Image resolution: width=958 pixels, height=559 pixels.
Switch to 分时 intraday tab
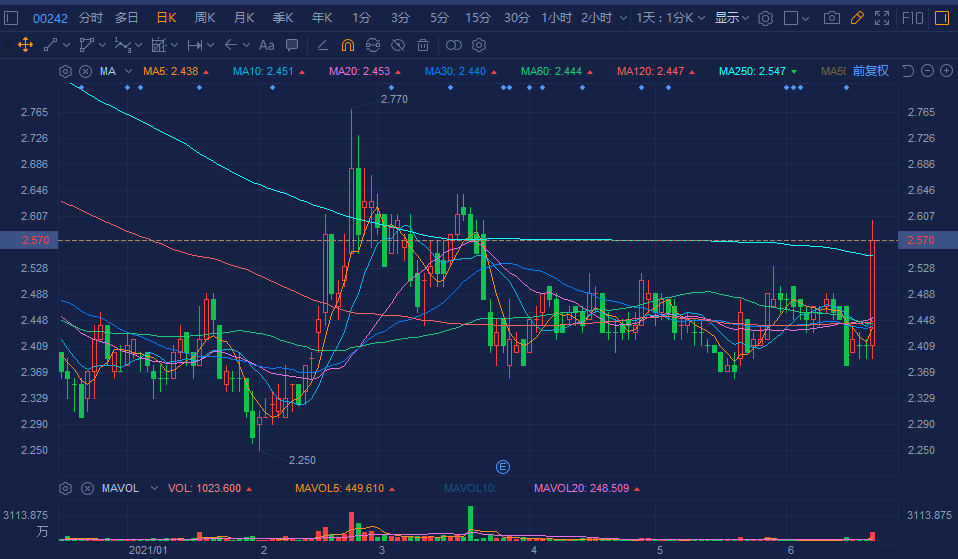point(90,18)
